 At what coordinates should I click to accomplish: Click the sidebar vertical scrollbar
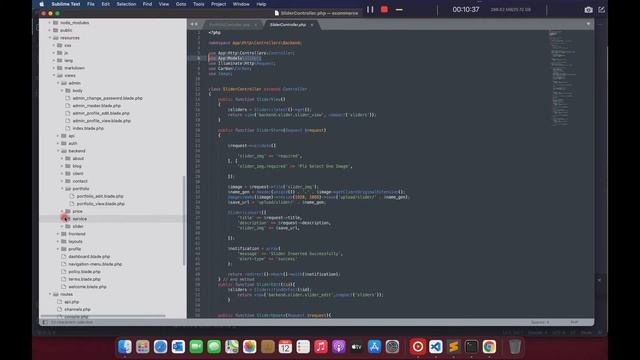tap(184, 220)
